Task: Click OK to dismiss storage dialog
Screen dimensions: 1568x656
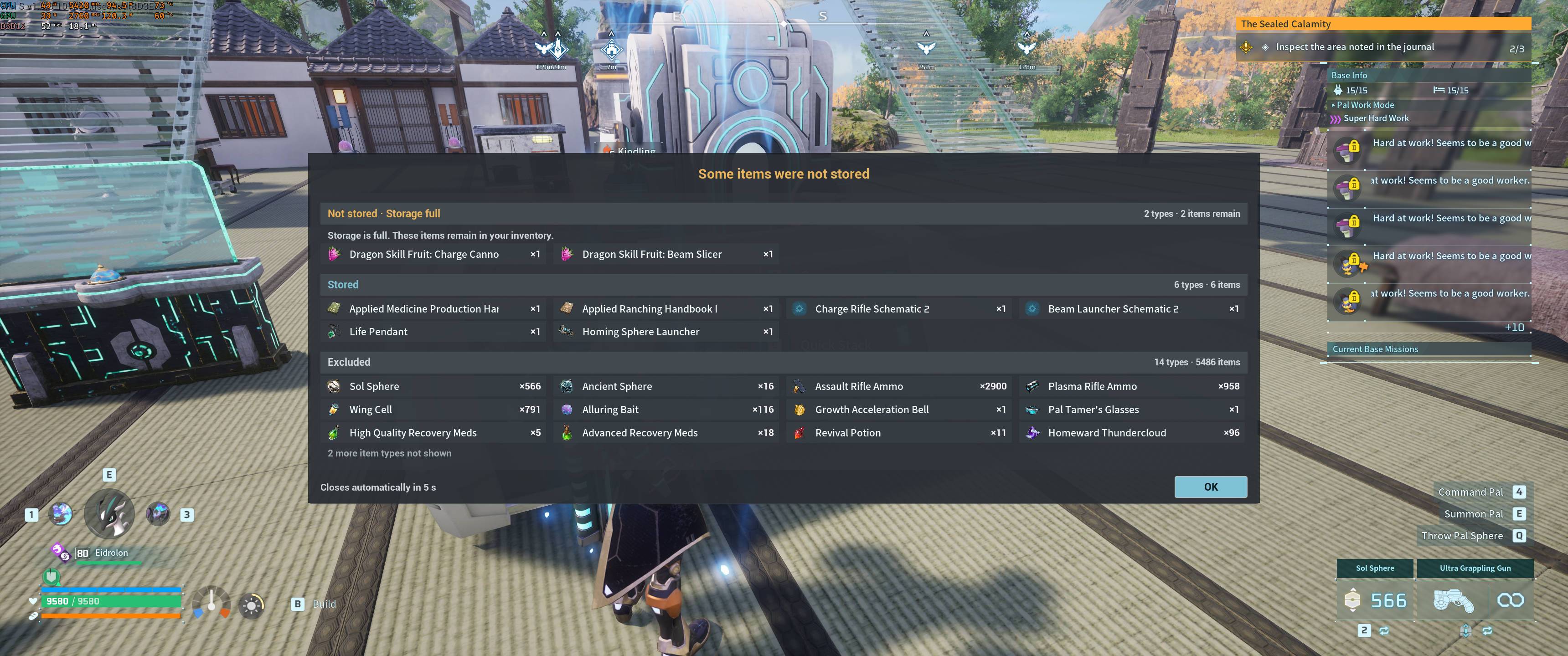Action: (1210, 487)
